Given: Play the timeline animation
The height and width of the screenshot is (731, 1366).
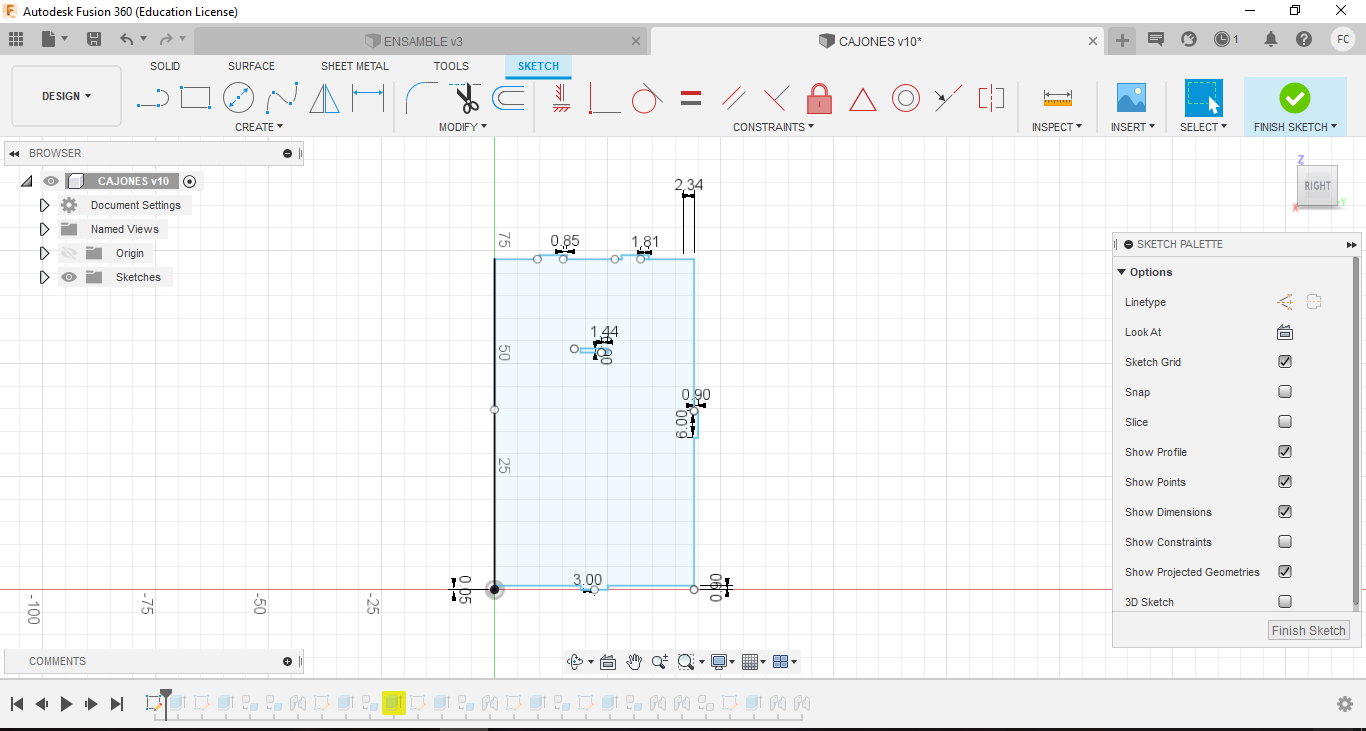Looking at the screenshot, I should click(x=66, y=704).
